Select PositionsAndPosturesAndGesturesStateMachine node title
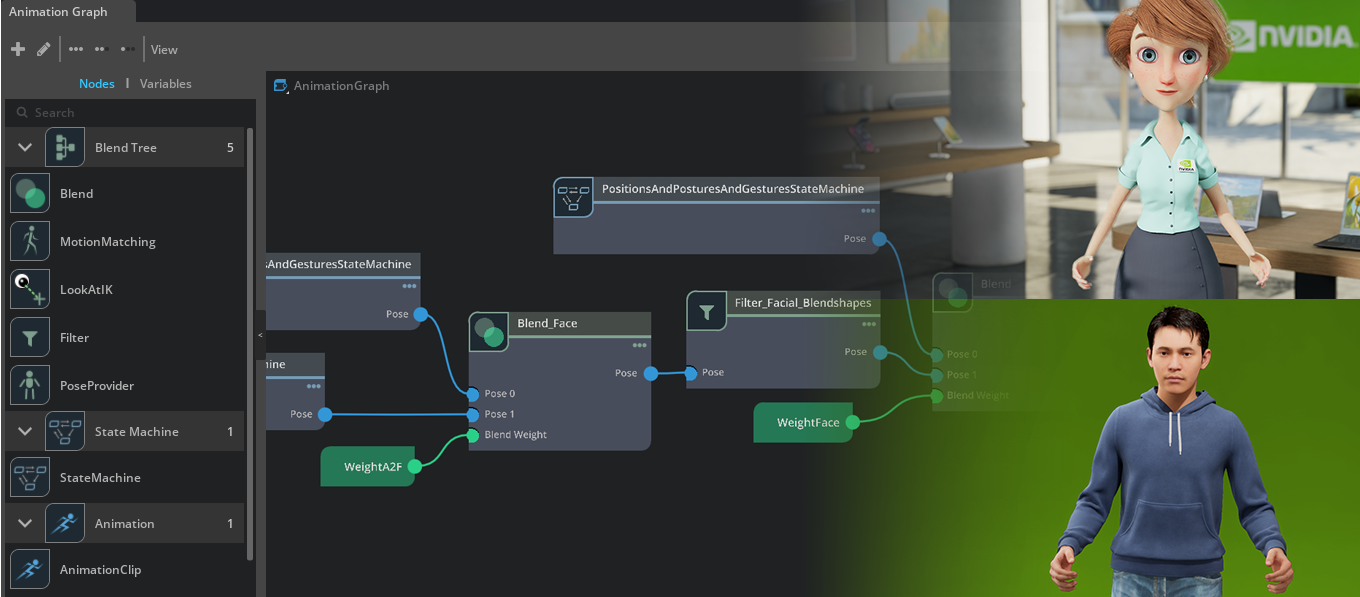 click(733, 188)
